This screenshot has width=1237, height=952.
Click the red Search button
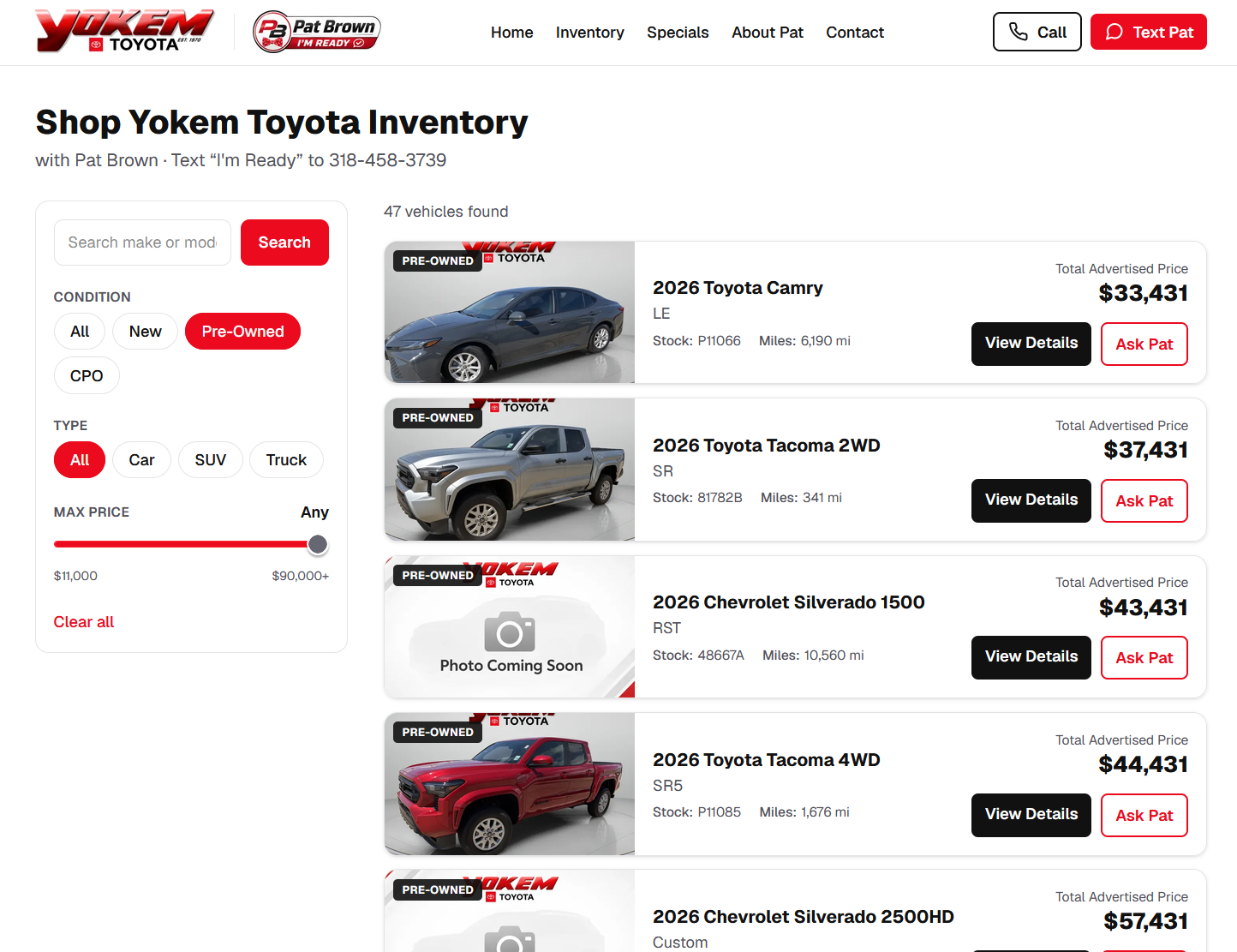coord(284,242)
